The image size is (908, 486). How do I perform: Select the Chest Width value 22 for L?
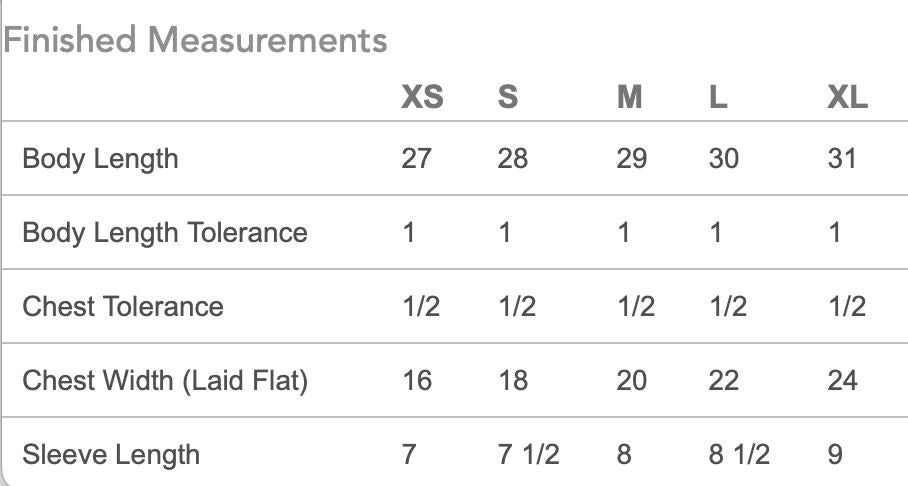[x=724, y=381]
